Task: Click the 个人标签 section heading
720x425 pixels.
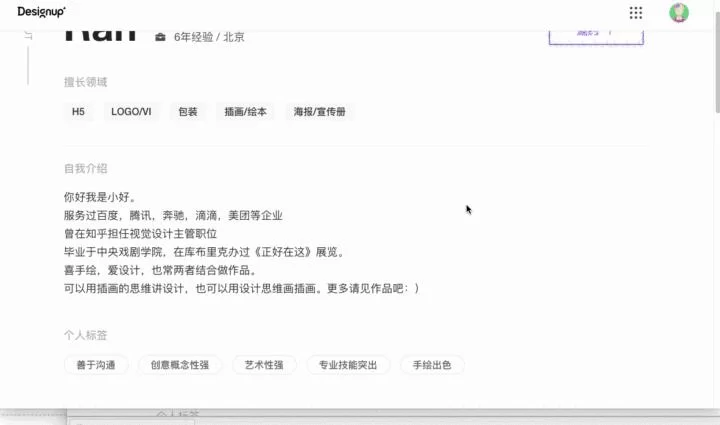Action: click(x=85, y=335)
